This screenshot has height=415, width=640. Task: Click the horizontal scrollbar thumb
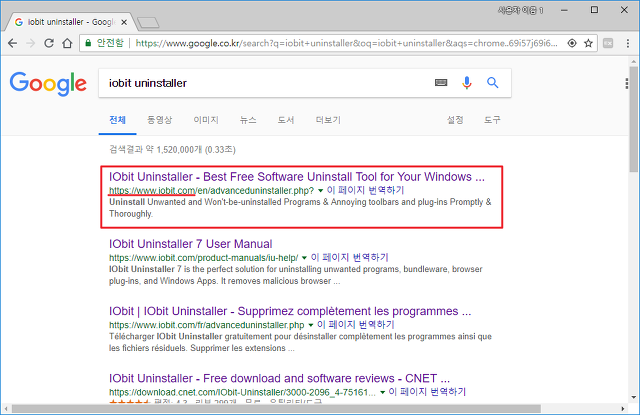tap(276, 409)
